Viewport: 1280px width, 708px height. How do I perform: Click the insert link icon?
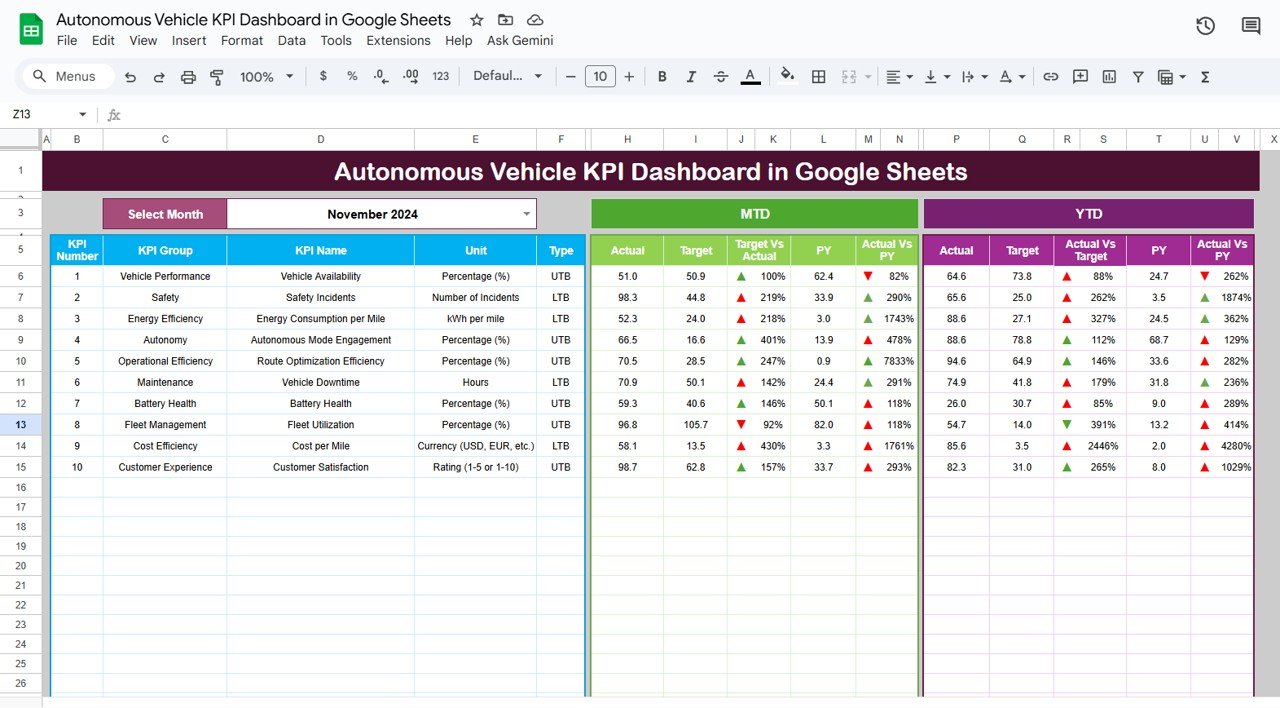pyautogui.click(x=1052, y=76)
